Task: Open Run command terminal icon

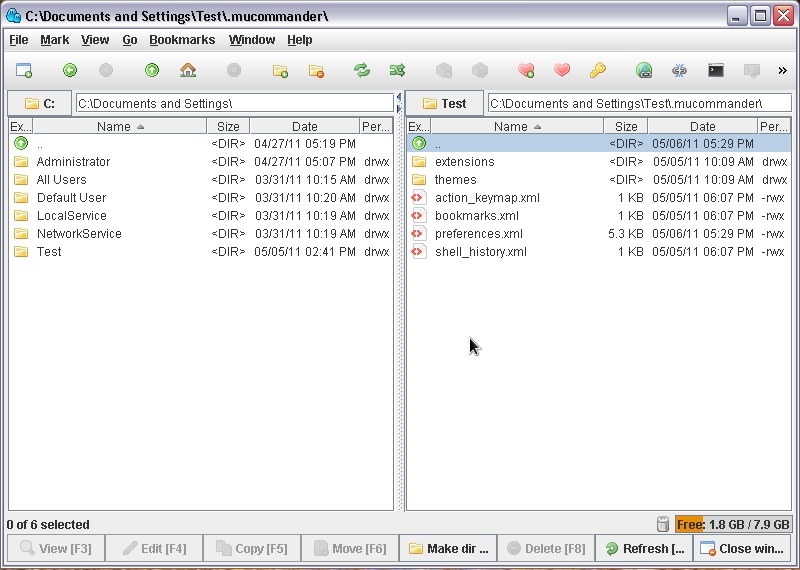Action: click(x=716, y=70)
